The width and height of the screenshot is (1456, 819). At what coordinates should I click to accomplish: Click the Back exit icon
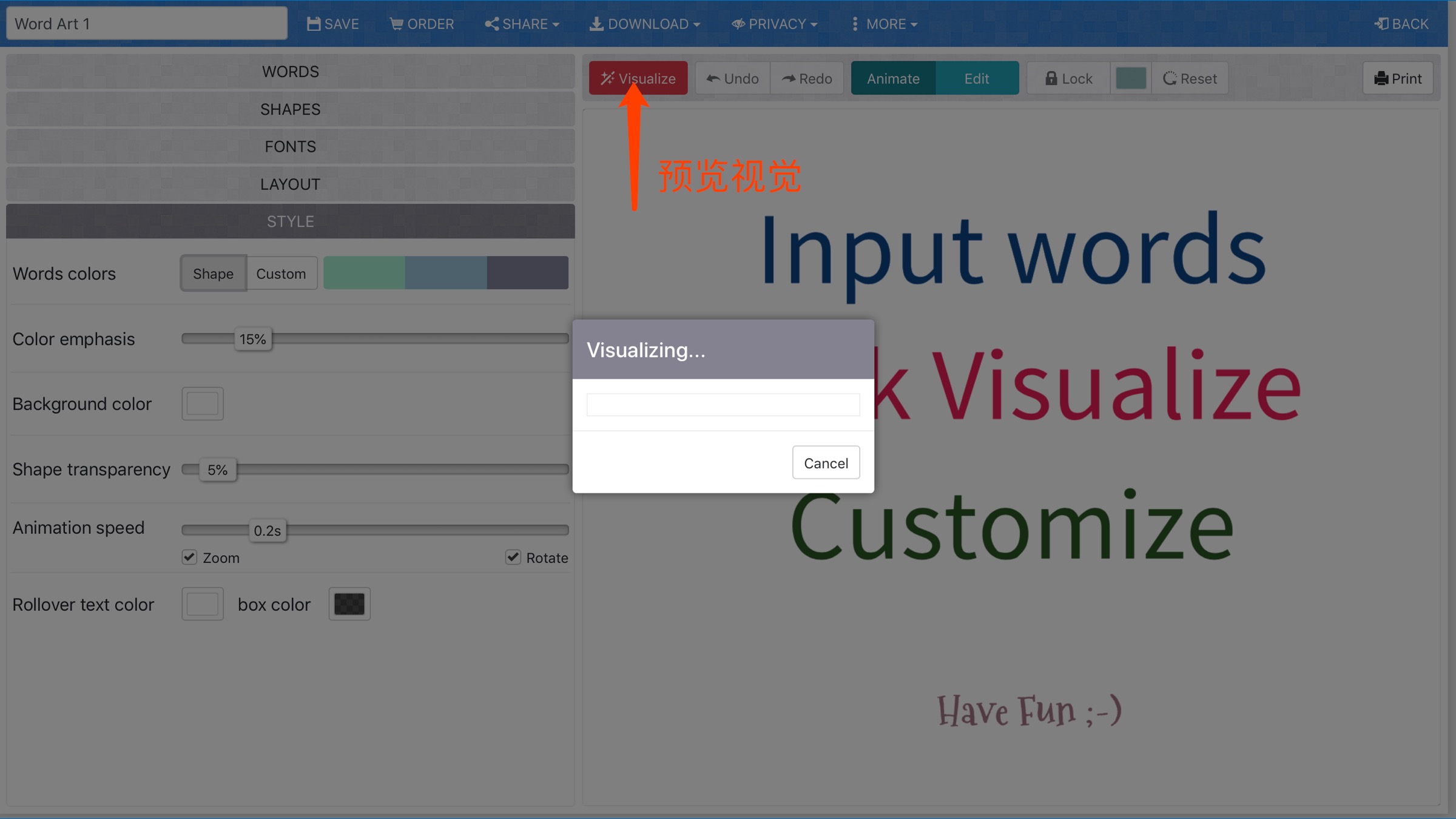(1381, 24)
